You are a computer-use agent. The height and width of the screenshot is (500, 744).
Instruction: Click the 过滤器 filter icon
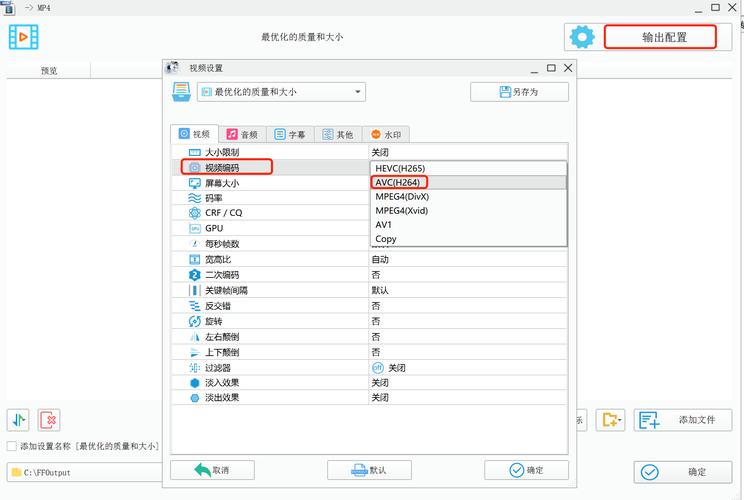(x=195, y=368)
